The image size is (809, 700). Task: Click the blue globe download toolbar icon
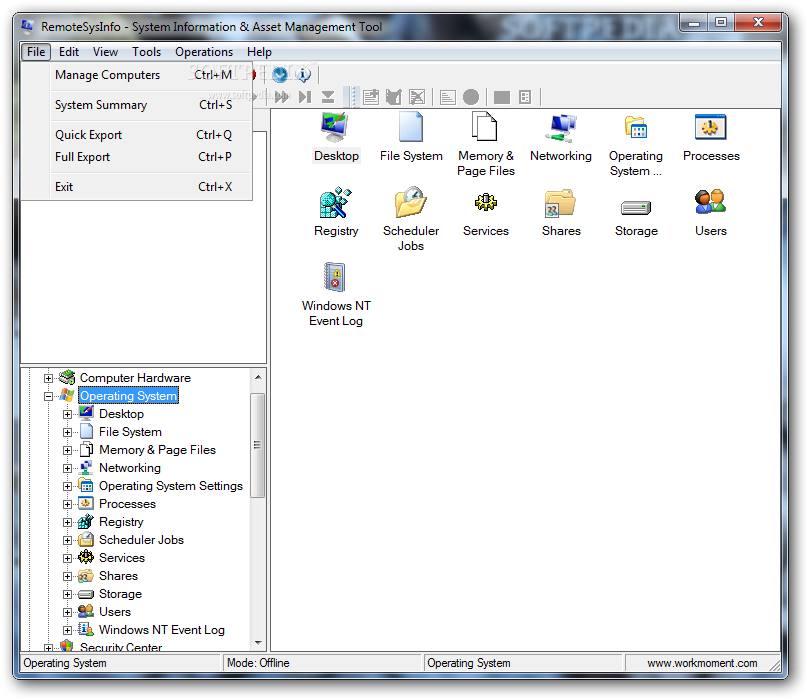[x=280, y=75]
